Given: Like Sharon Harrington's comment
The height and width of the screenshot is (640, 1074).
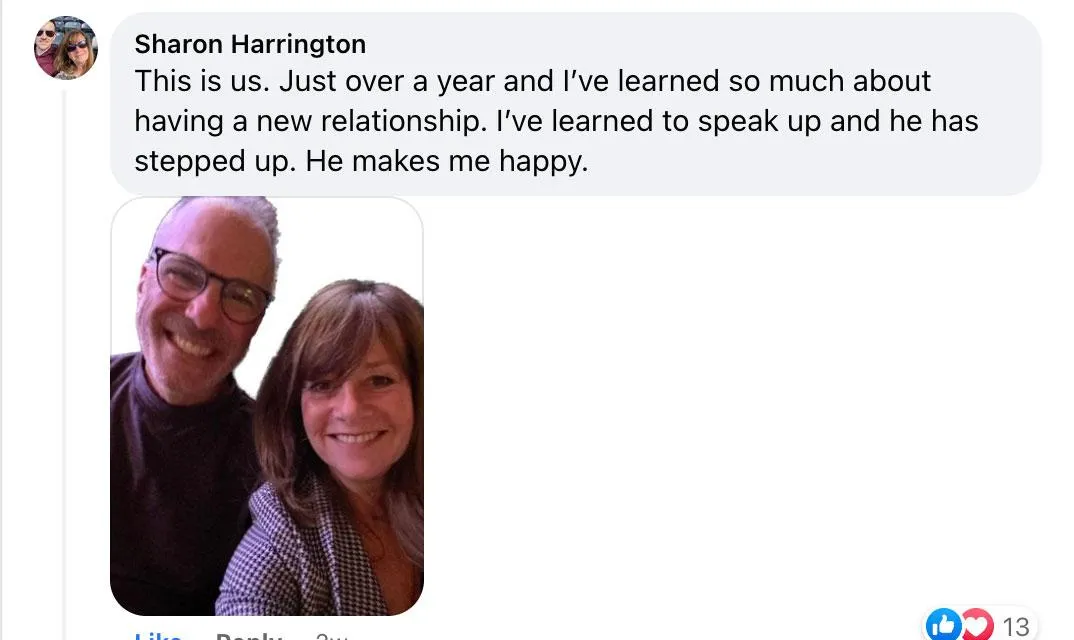Looking at the screenshot, I should [x=158, y=636].
